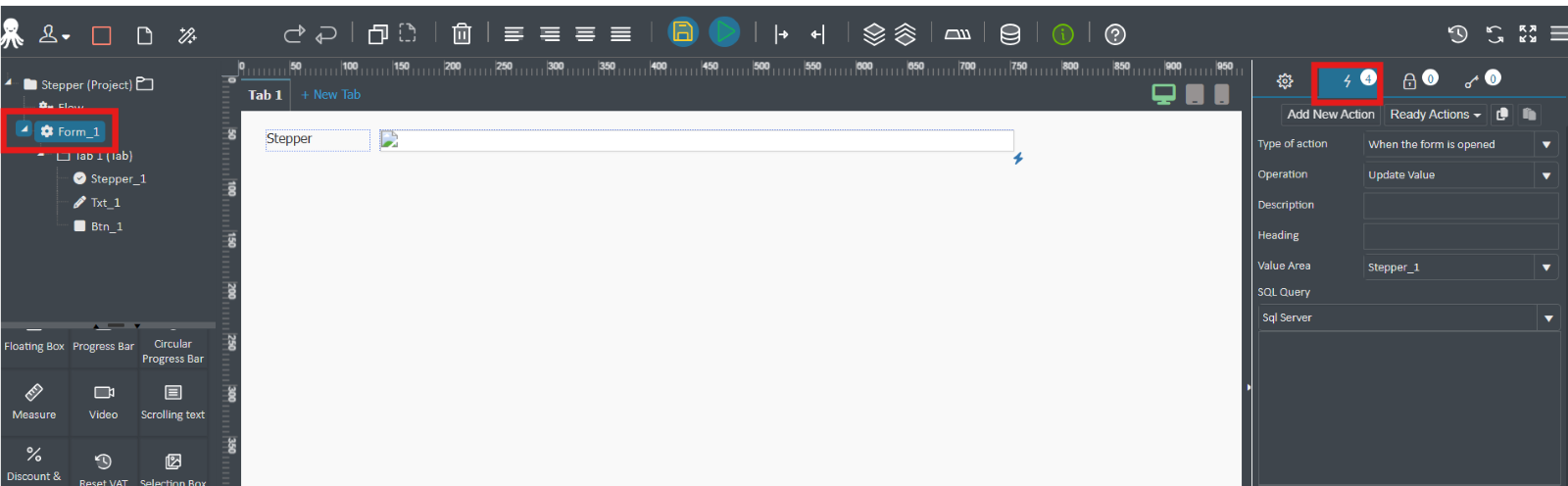Open the database icon
The height and width of the screenshot is (486, 1568).
(1009, 34)
